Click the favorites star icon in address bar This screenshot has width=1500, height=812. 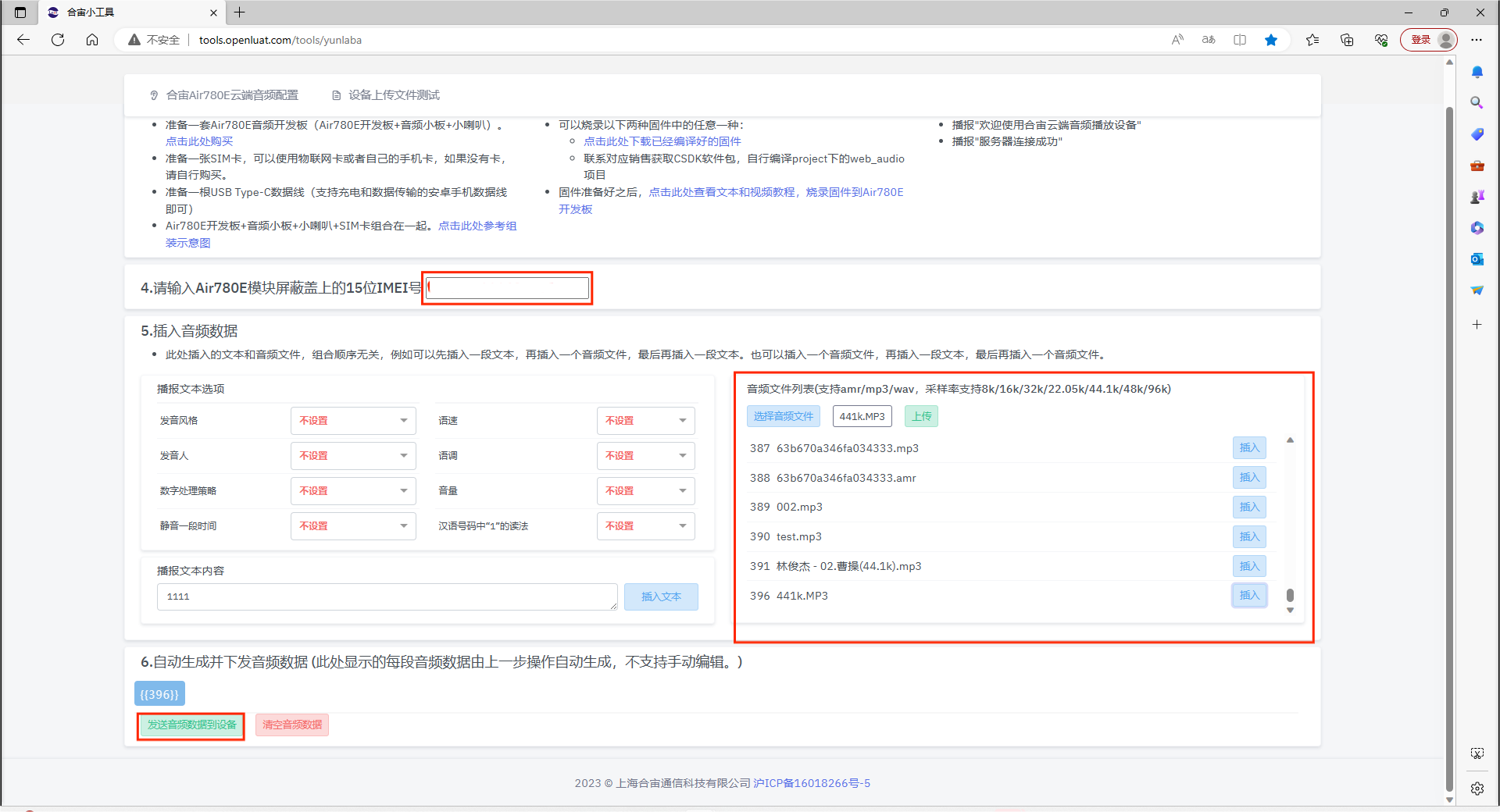pos(1271,40)
